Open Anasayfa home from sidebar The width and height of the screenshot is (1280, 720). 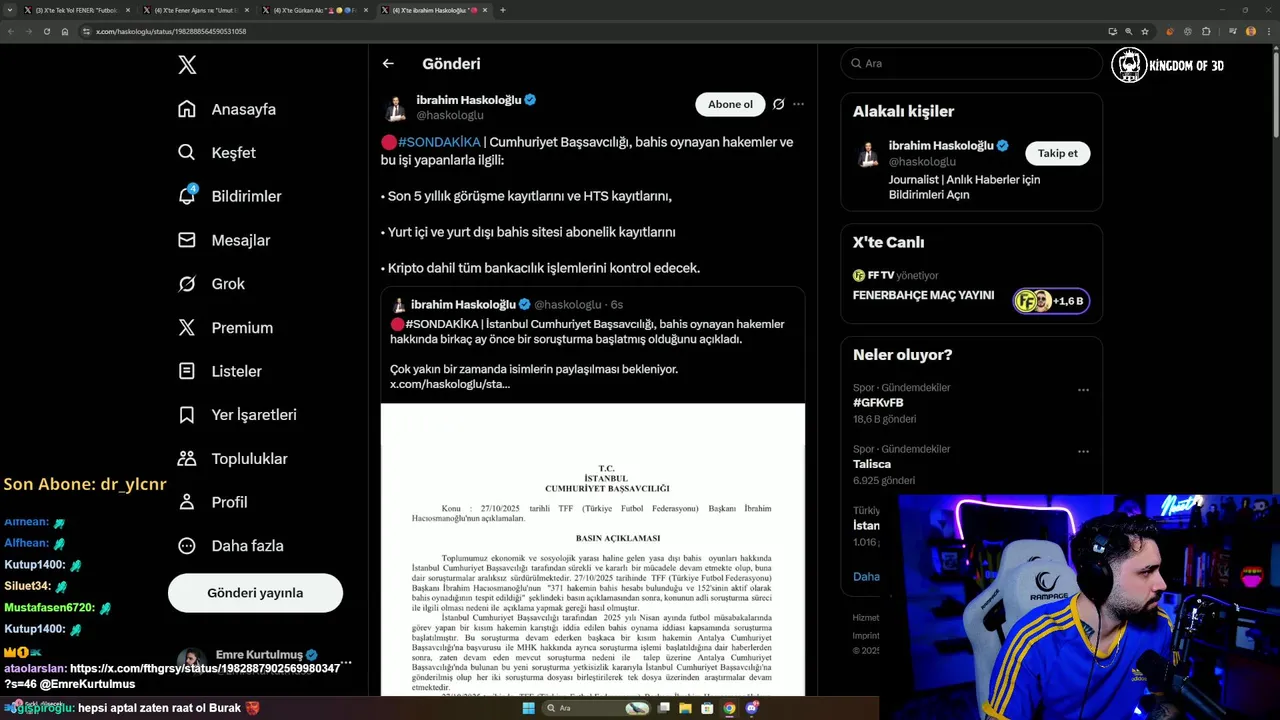tap(227, 109)
